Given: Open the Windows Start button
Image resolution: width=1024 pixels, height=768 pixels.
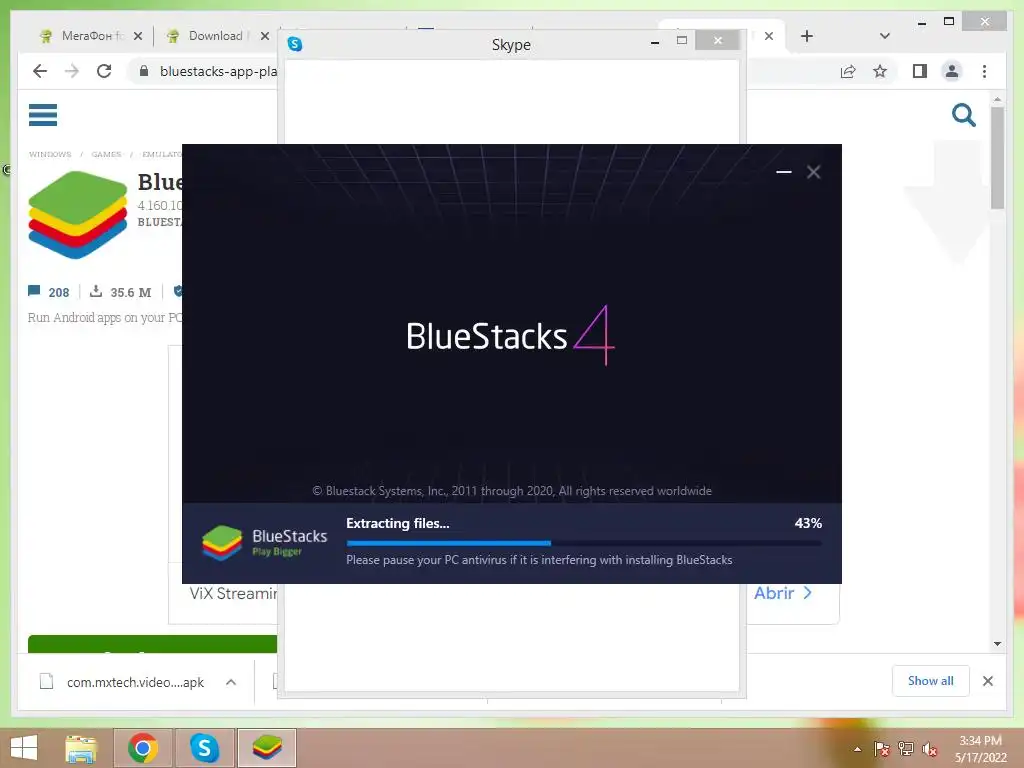Looking at the screenshot, I should point(24,748).
